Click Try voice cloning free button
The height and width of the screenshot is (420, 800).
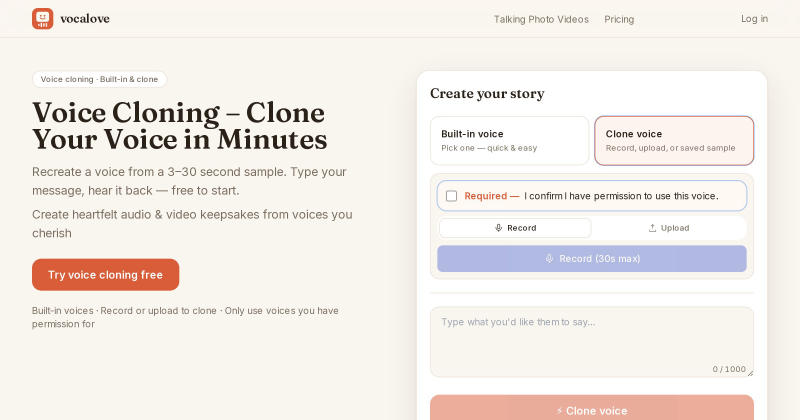(106, 275)
